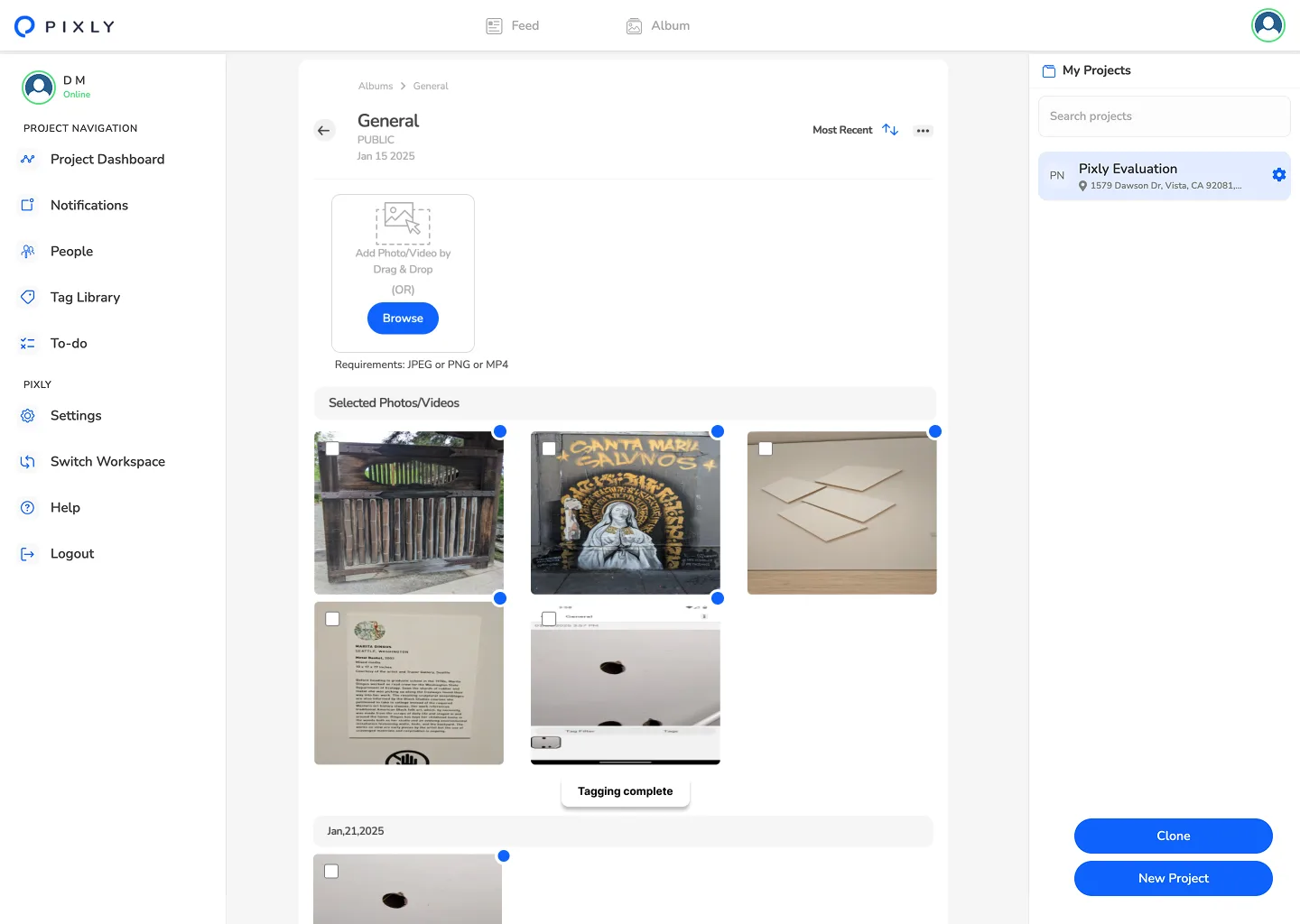This screenshot has width=1300, height=924.
Task: Open the To-do list
Action: tap(69, 344)
